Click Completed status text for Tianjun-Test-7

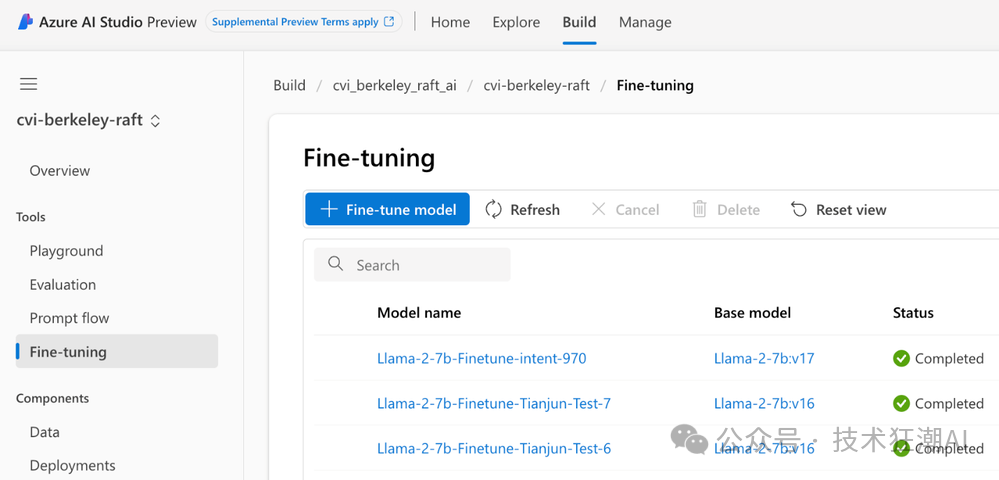click(x=949, y=404)
